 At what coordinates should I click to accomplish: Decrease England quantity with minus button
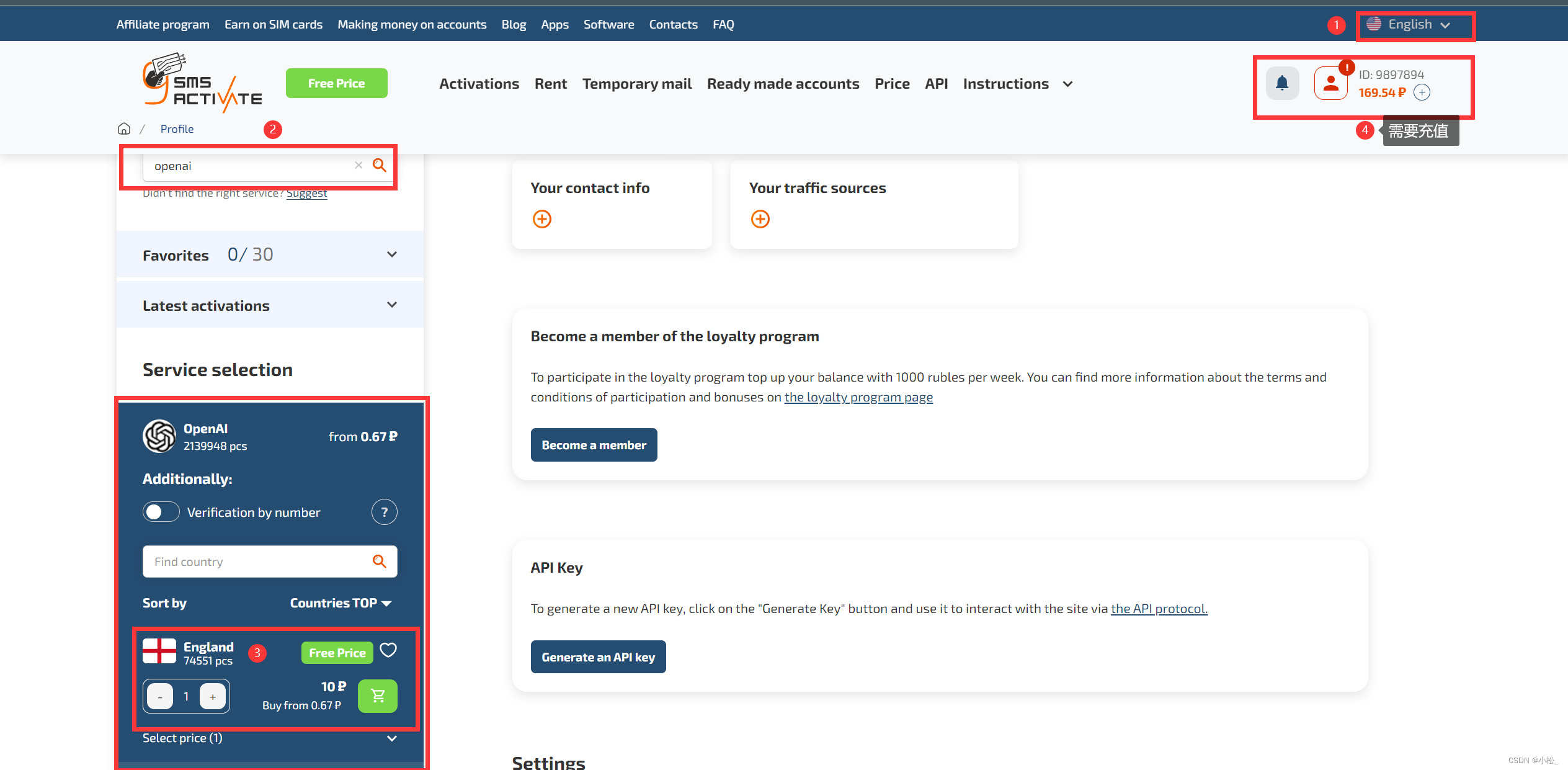tap(160, 696)
